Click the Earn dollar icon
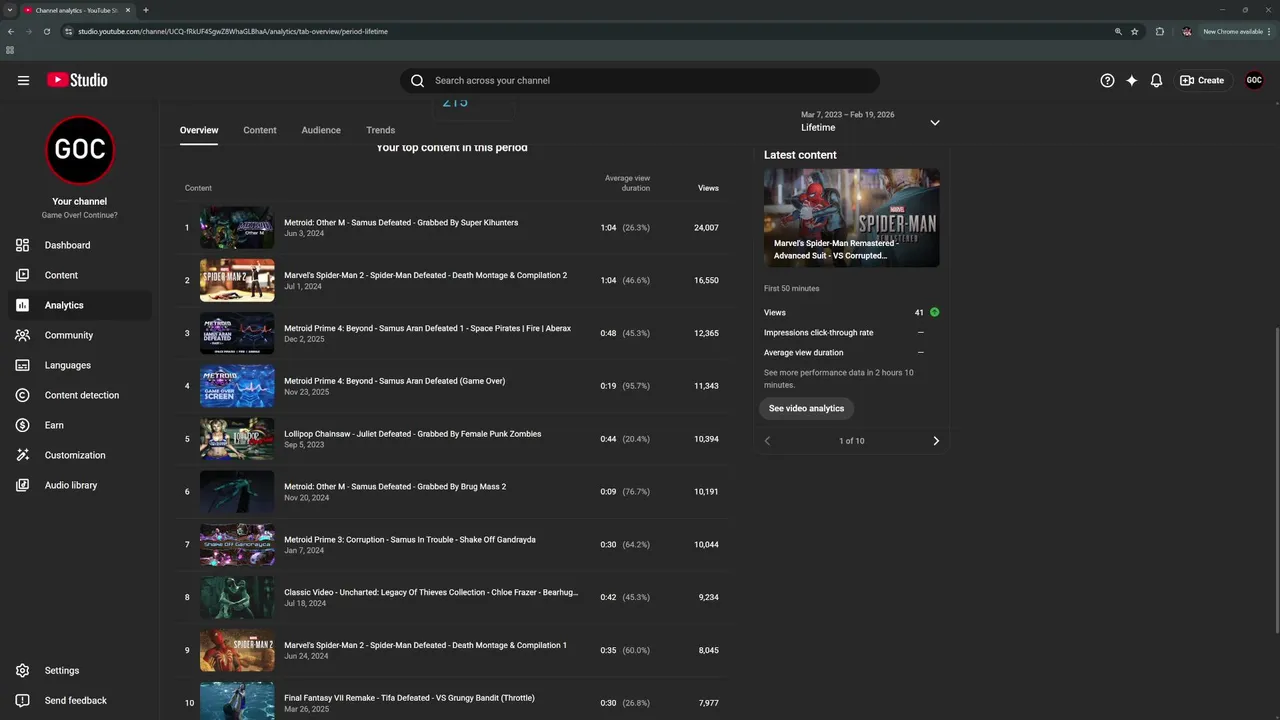 (x=23, y=425)
